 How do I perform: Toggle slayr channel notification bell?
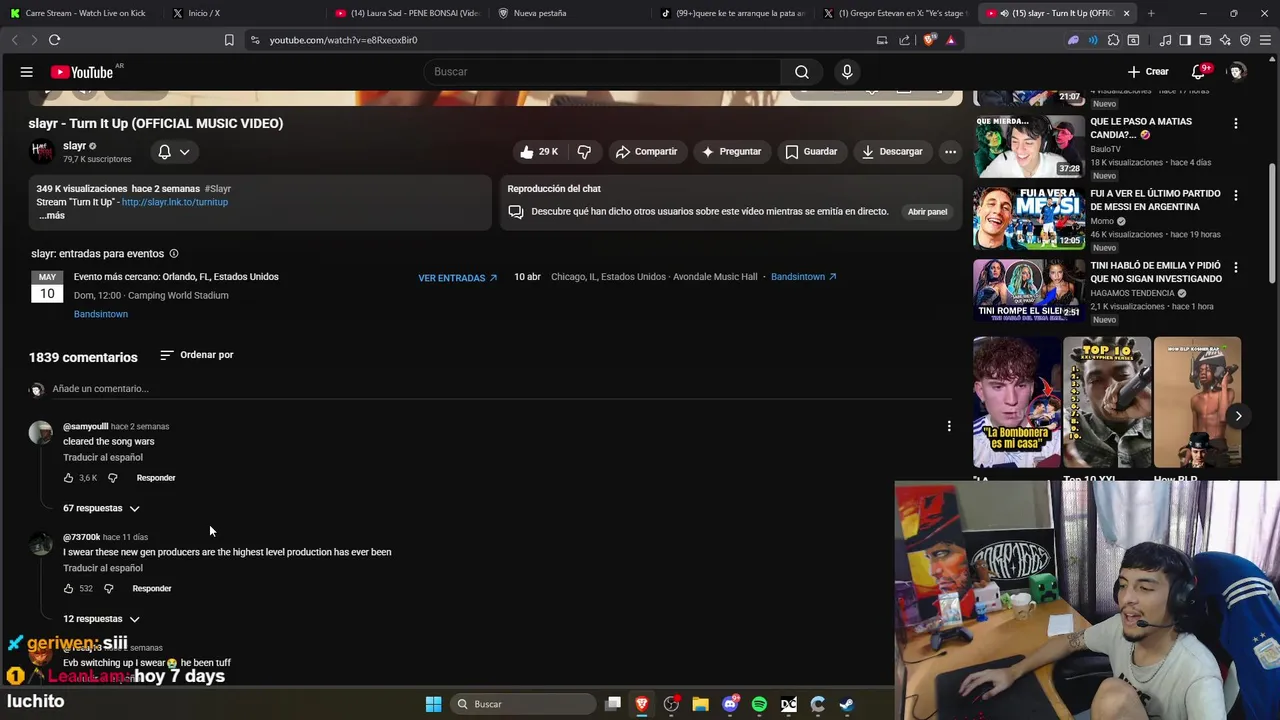(165, 152)
